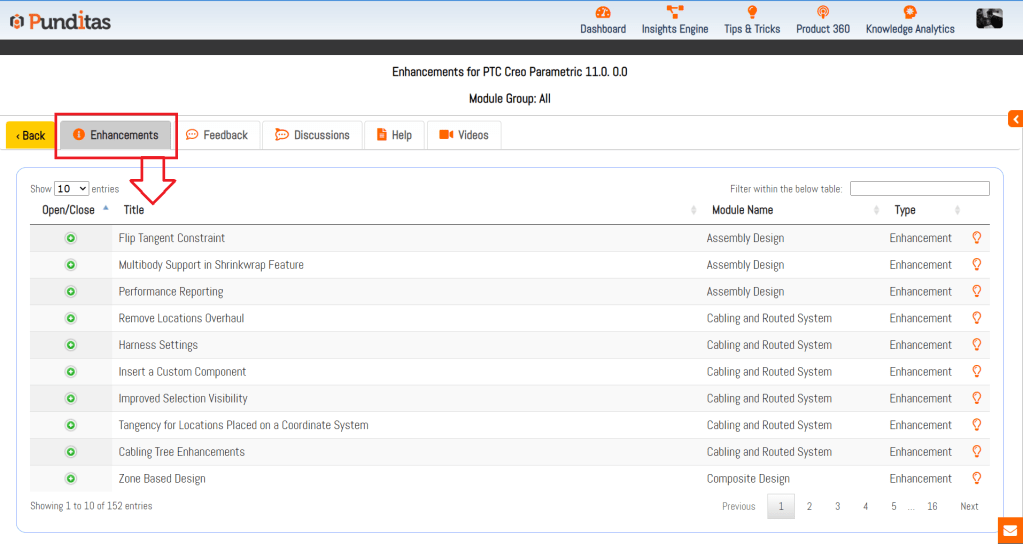
Task: Expand the orange side panel arrow
Action: [1015, 120]
